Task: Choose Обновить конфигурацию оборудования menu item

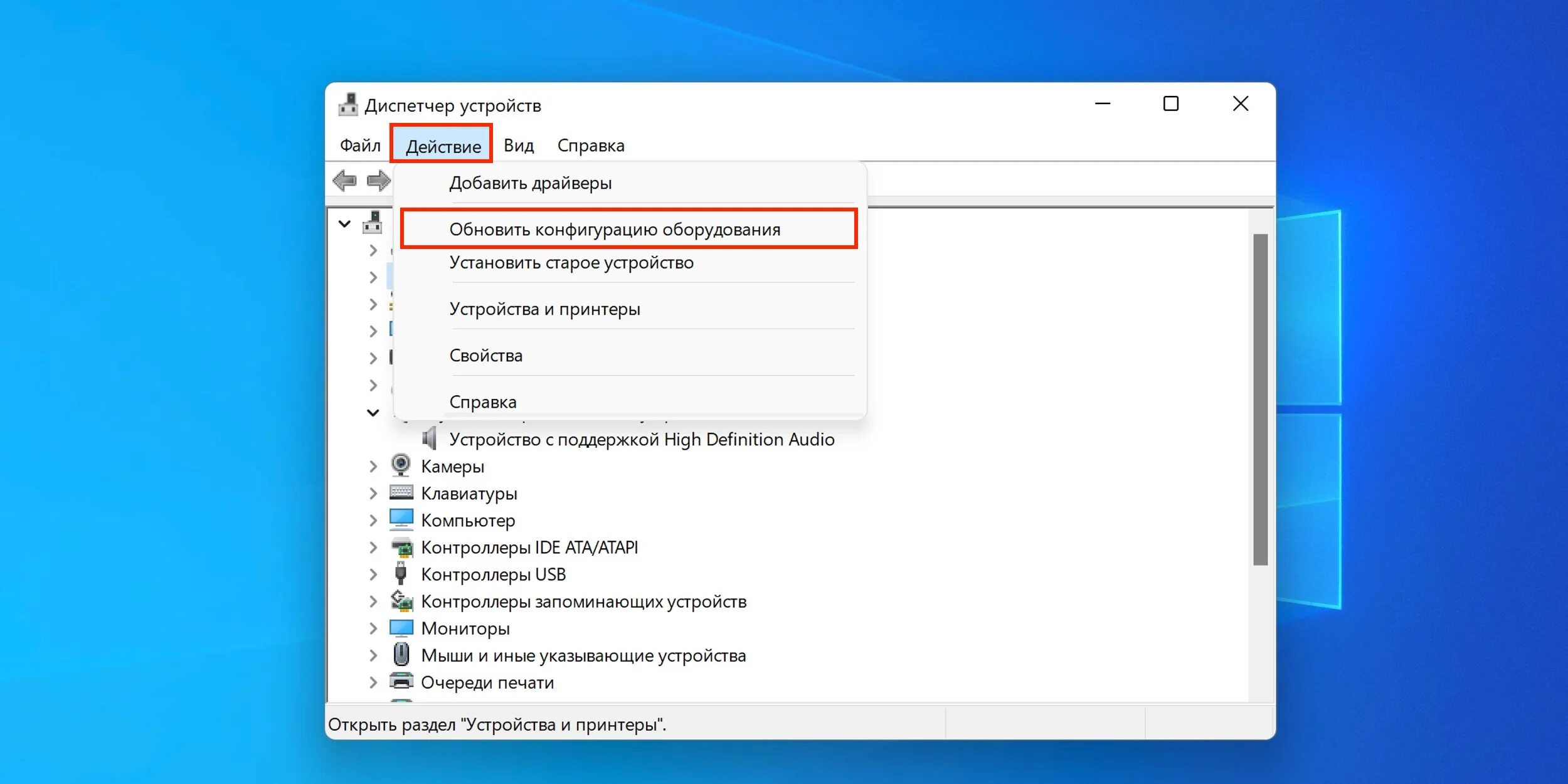Action: [x=615, y=230]
